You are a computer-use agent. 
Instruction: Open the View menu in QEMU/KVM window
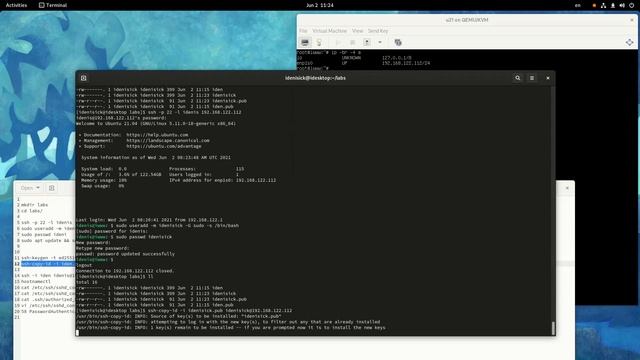tap(358, 31)
